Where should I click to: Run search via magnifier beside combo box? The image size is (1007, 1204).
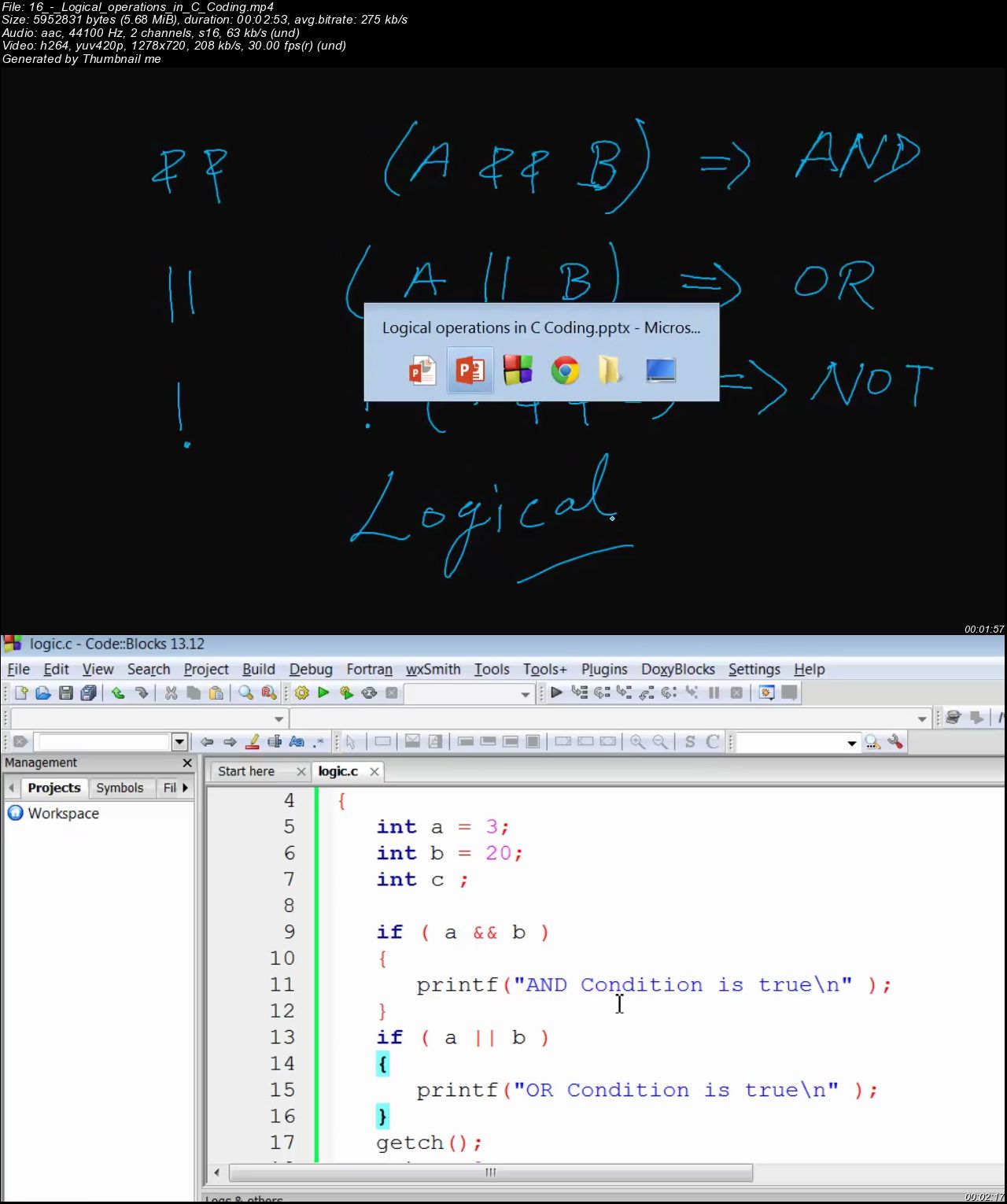pyautogui.click(x=872, y=742)
